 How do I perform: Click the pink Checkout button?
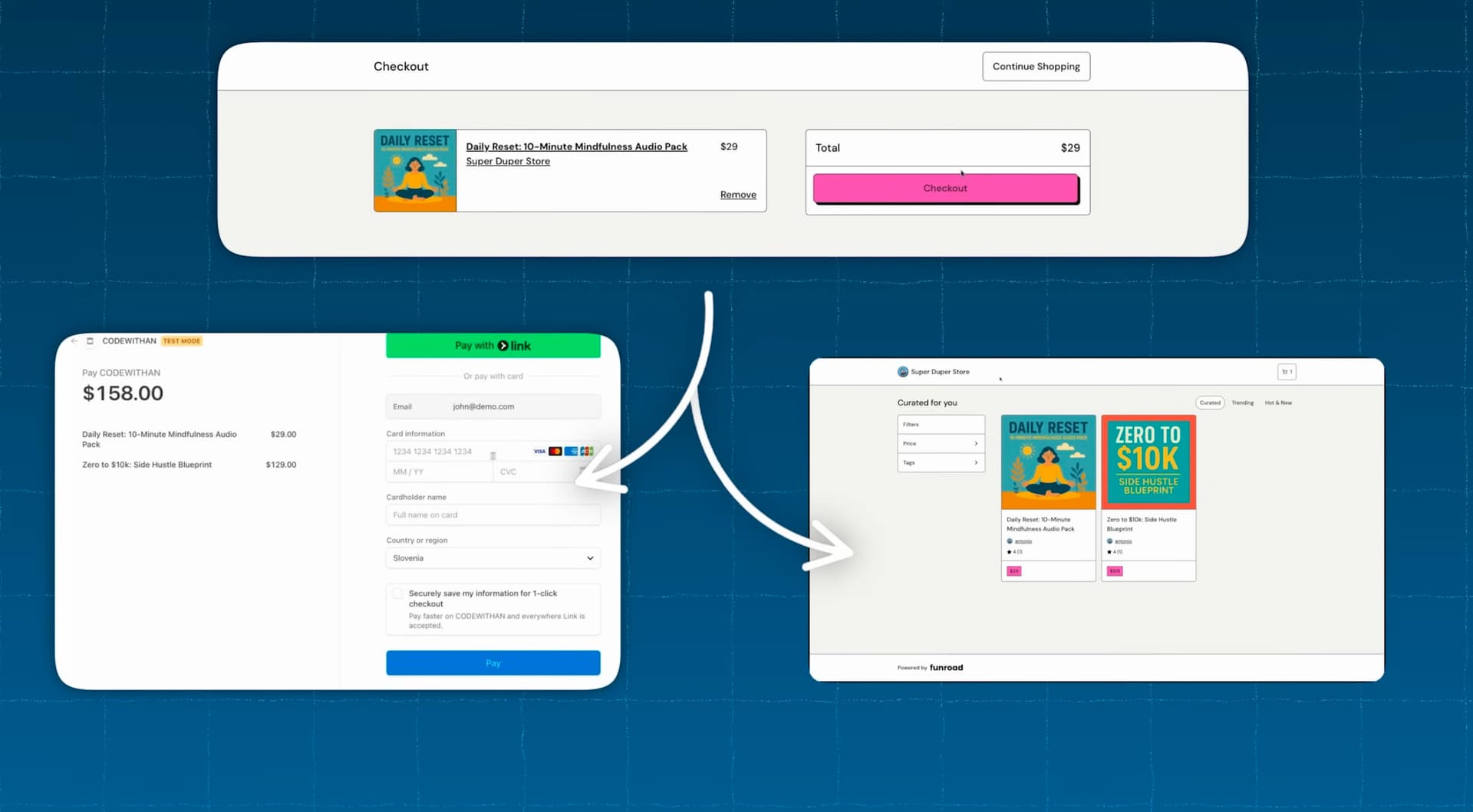click(x=945, y=189)
